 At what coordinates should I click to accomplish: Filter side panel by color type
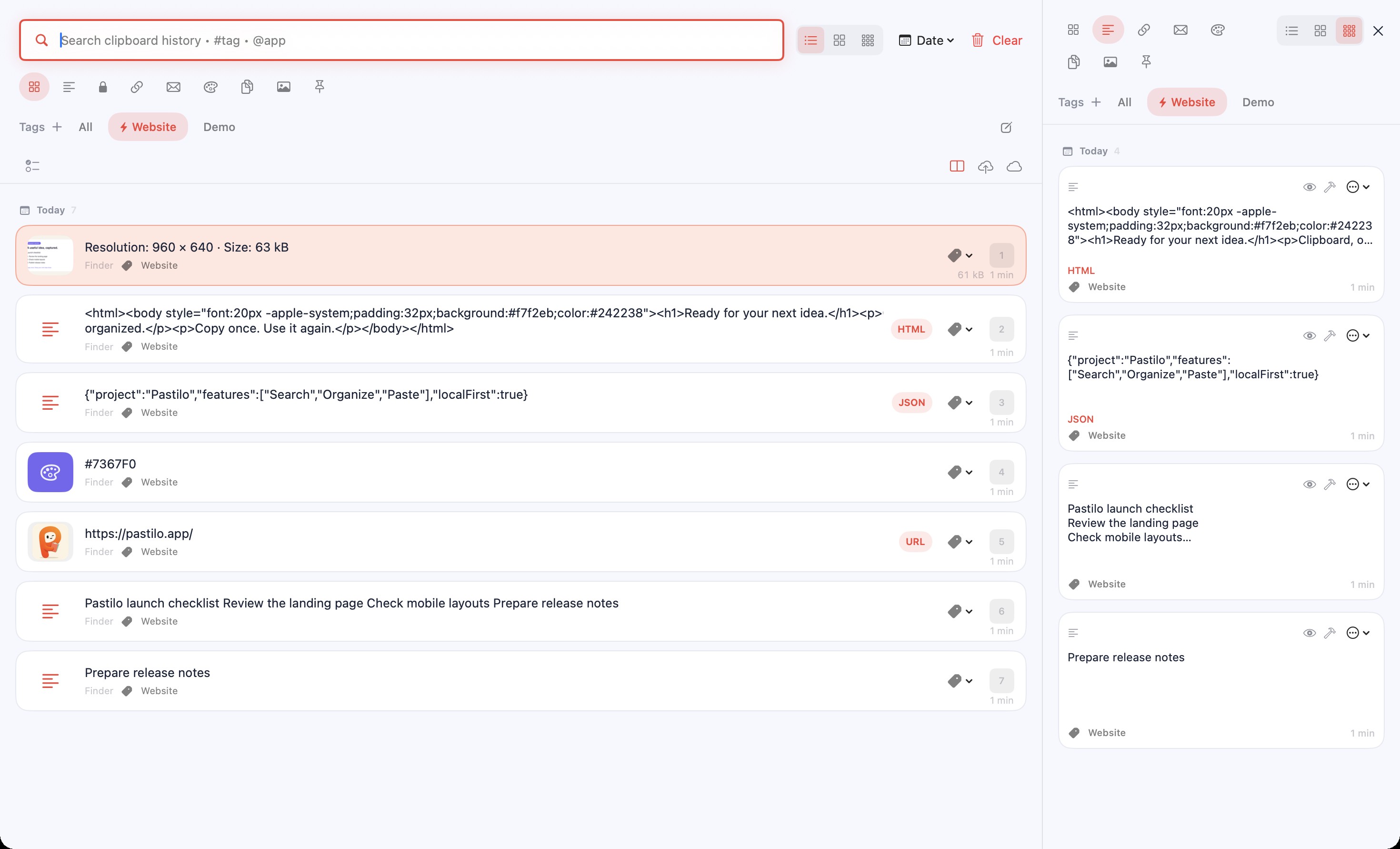pos(1217,30)
